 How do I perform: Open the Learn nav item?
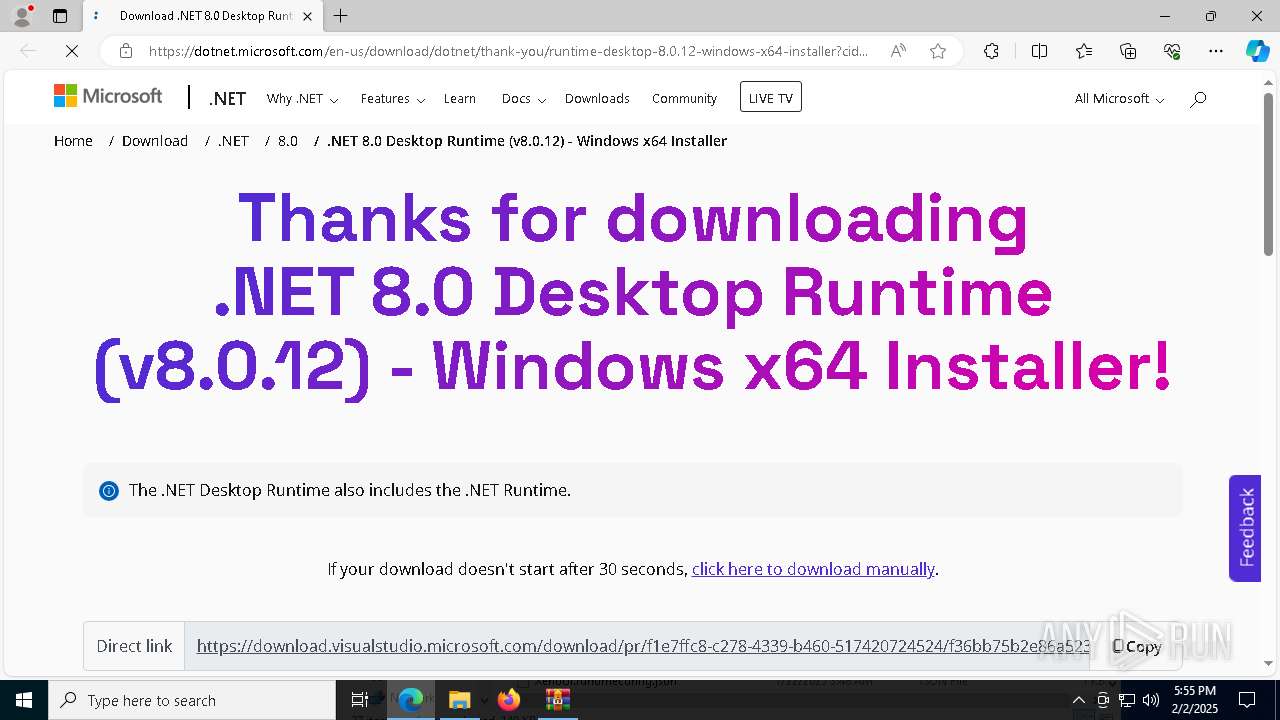(x=460, y=98)
